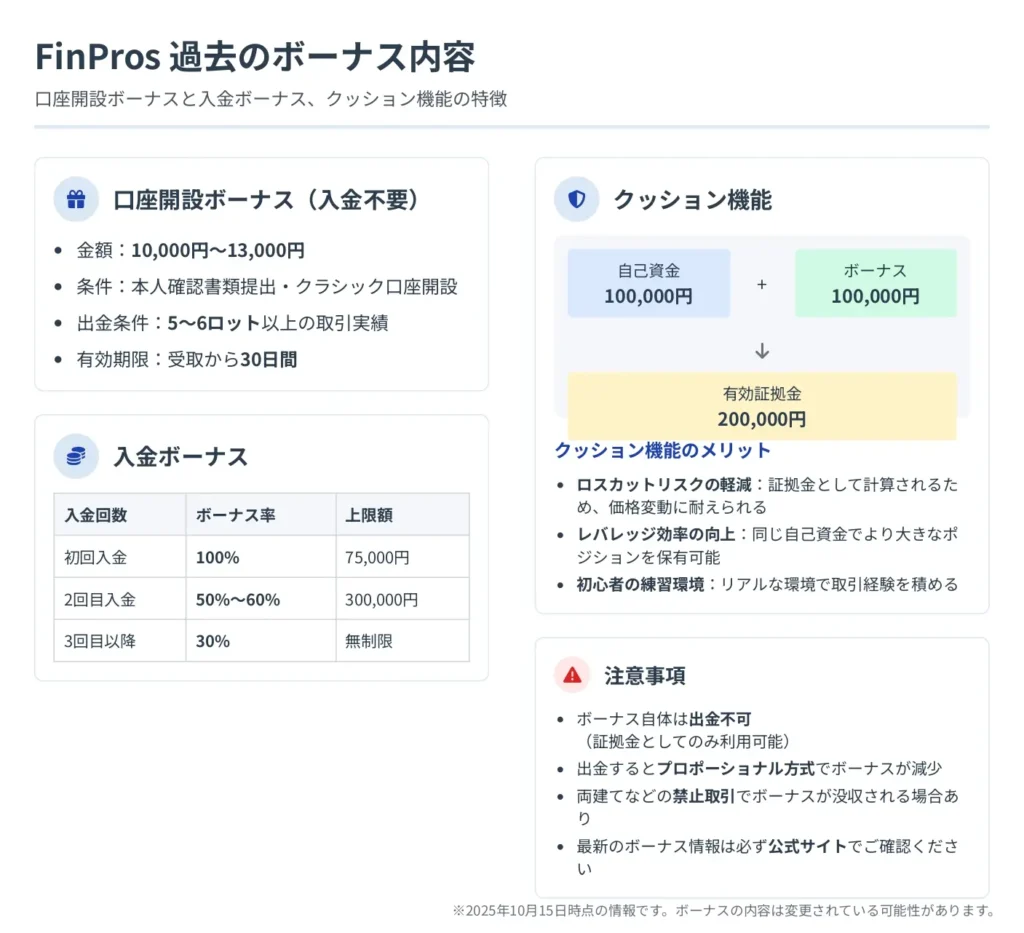Click the gift icon beside 口座開設ボーナス

click(76, 199)
